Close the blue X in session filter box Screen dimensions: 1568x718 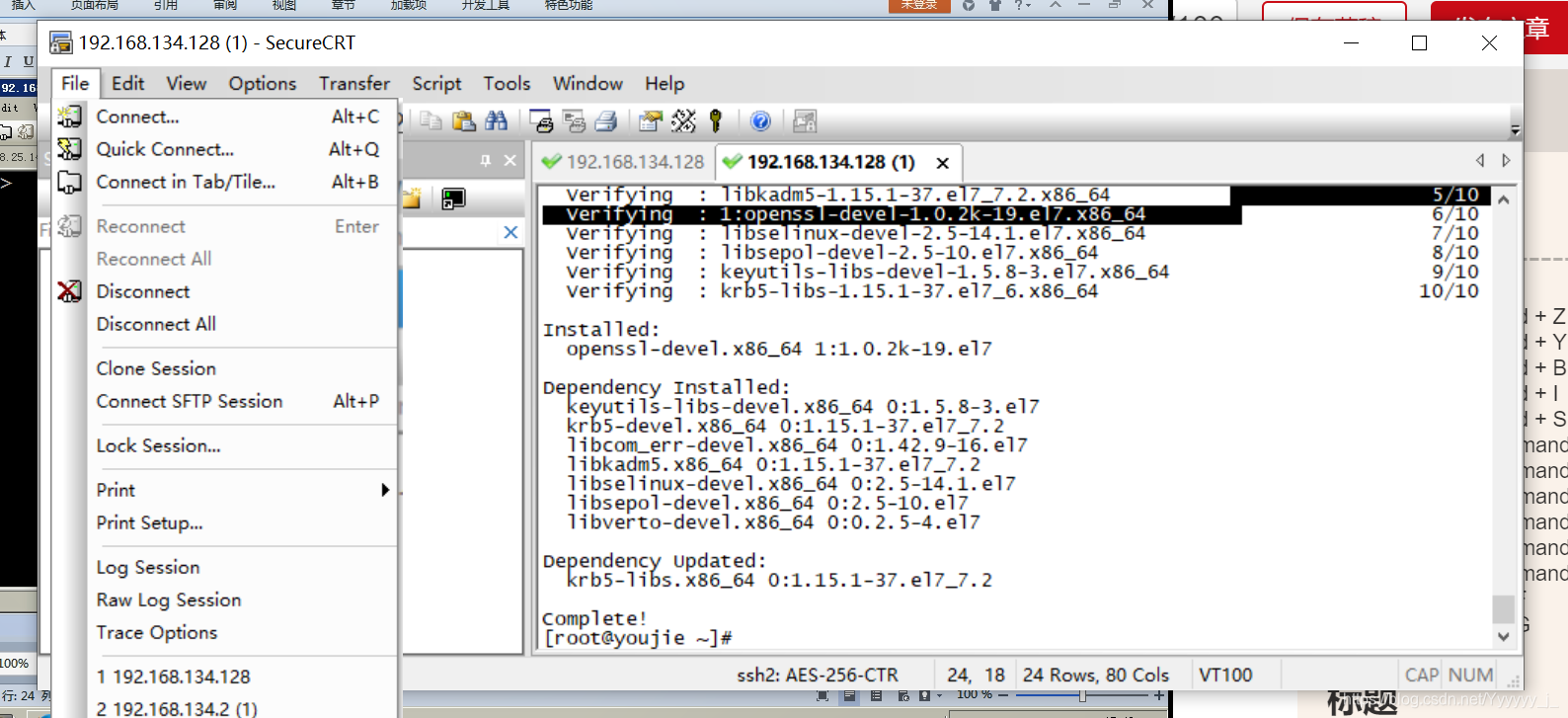pos(510,232)
